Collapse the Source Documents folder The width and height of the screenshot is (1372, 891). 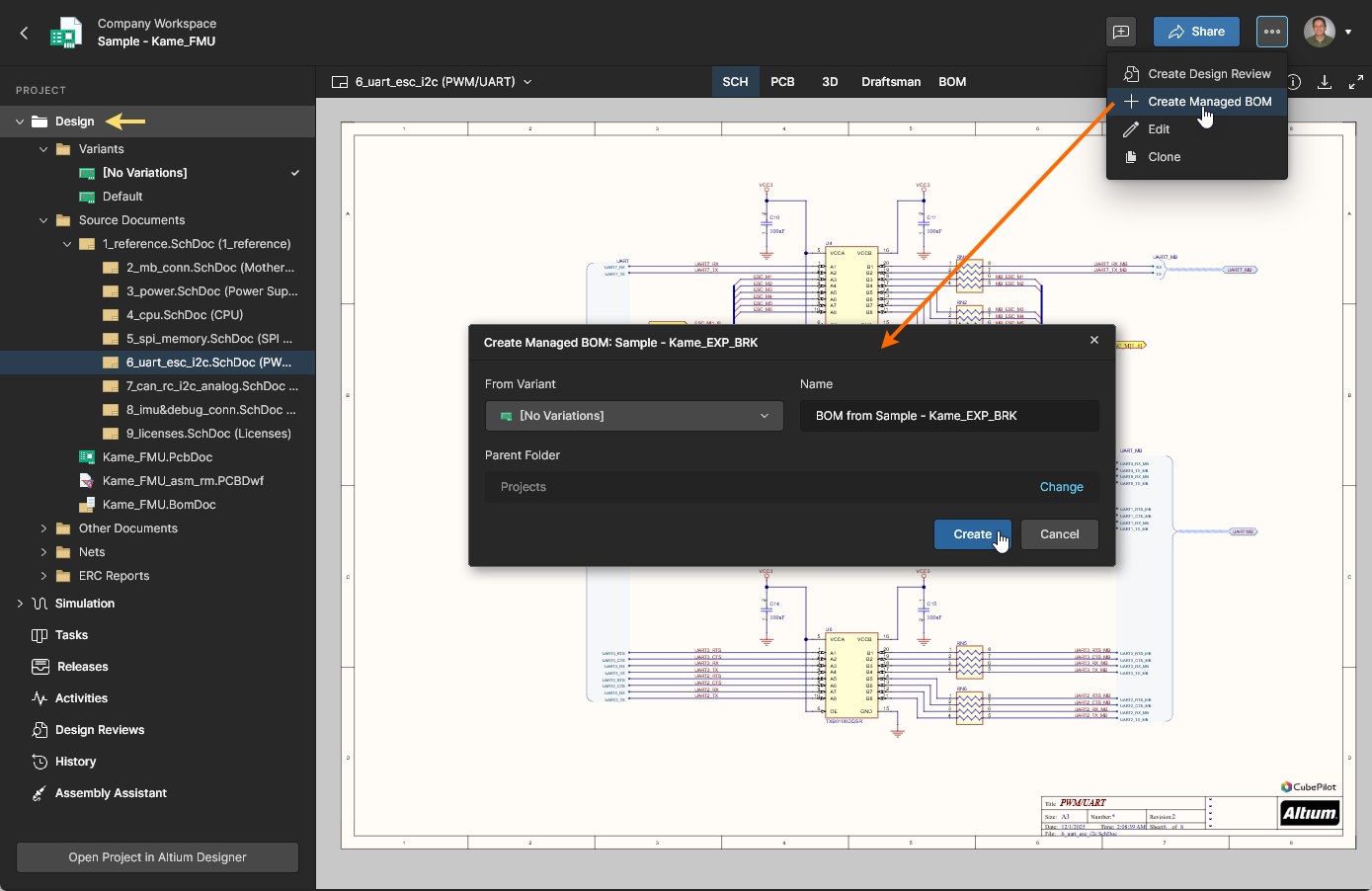coord(43,220)
